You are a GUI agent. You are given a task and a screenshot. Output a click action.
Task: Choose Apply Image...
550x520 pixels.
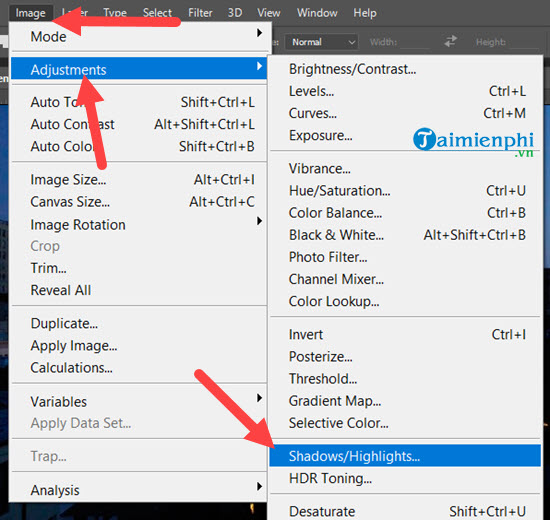[139, 346]
